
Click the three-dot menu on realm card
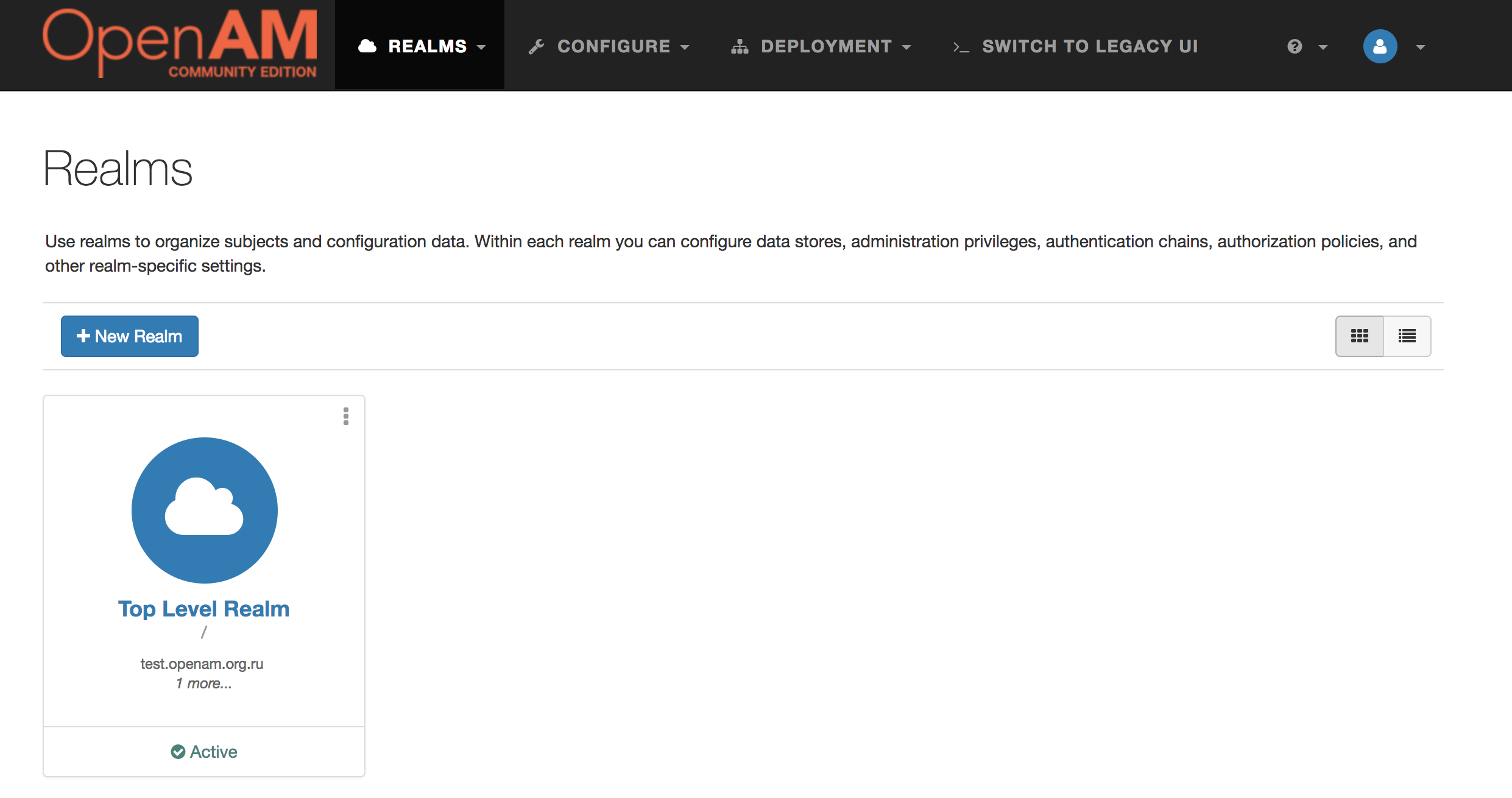(347, 417)
